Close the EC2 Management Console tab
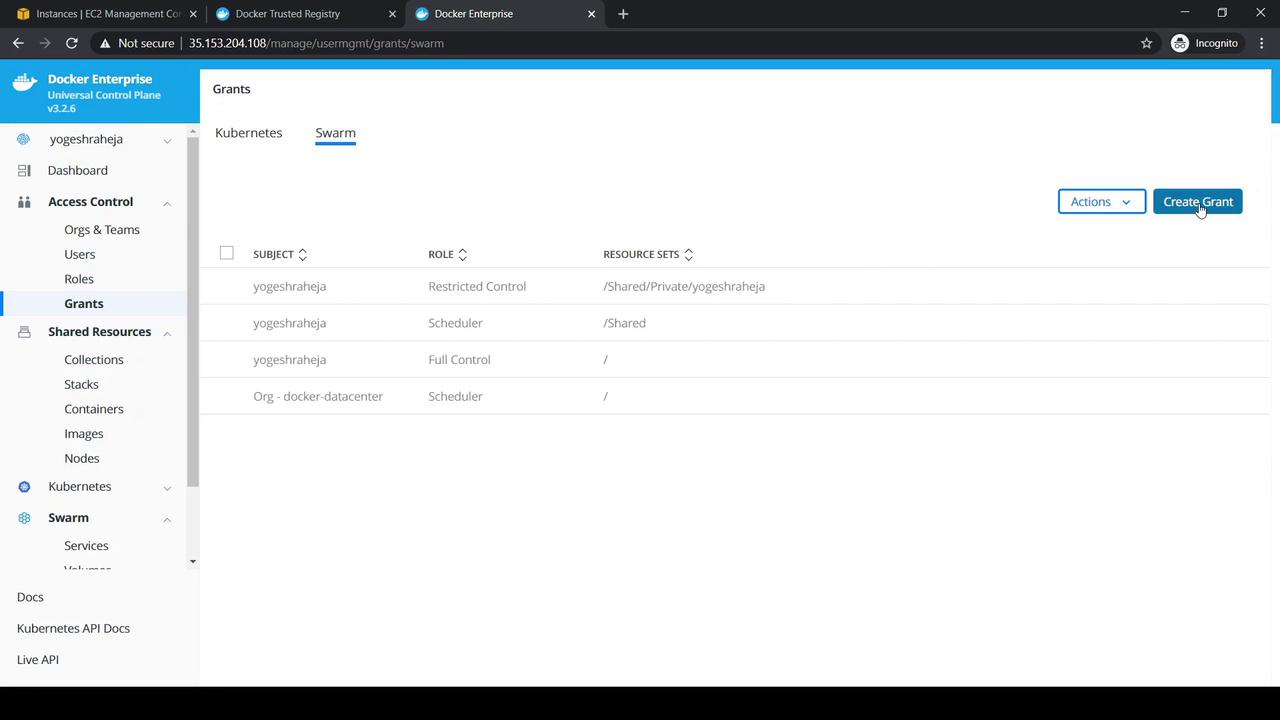1280x720 pixels. click(193, 14)
